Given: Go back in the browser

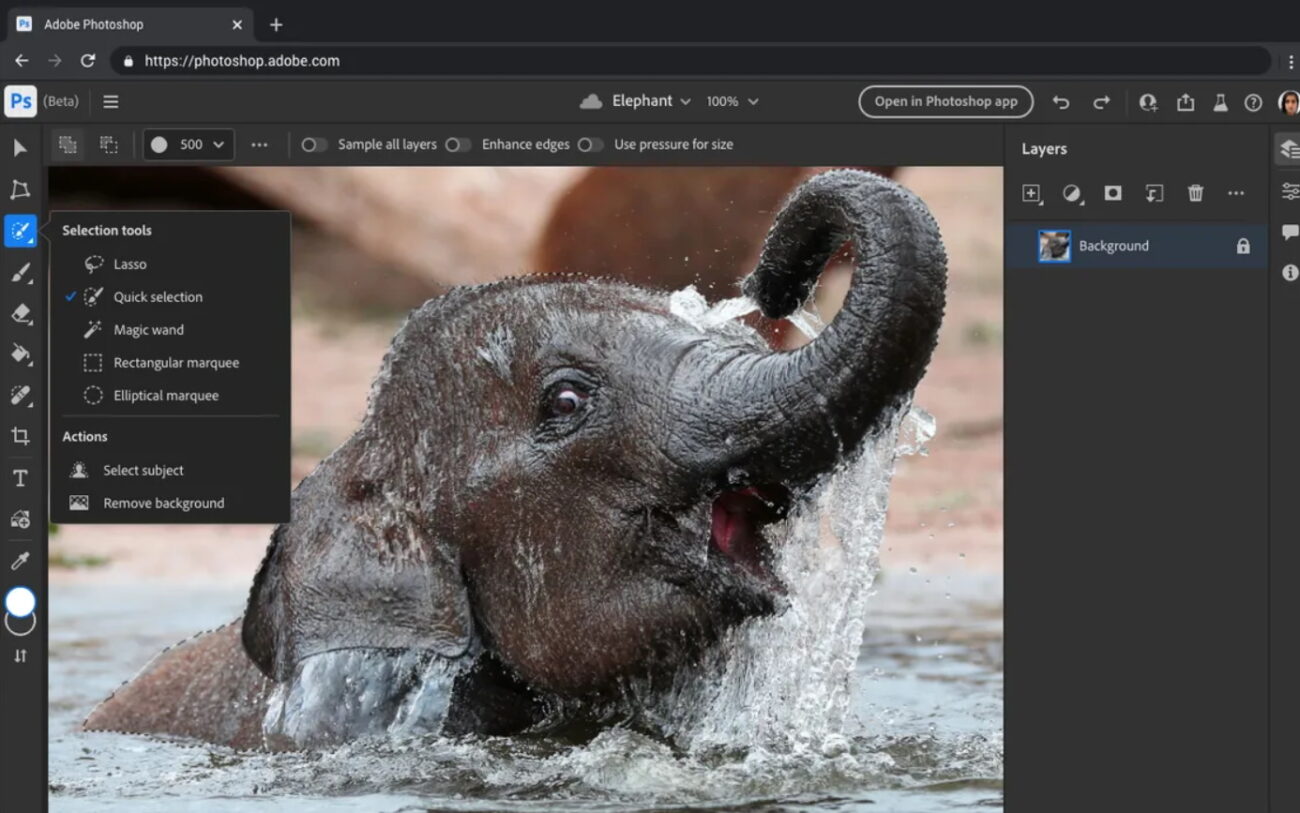Looking at the screenshot, I should [21, 61].
